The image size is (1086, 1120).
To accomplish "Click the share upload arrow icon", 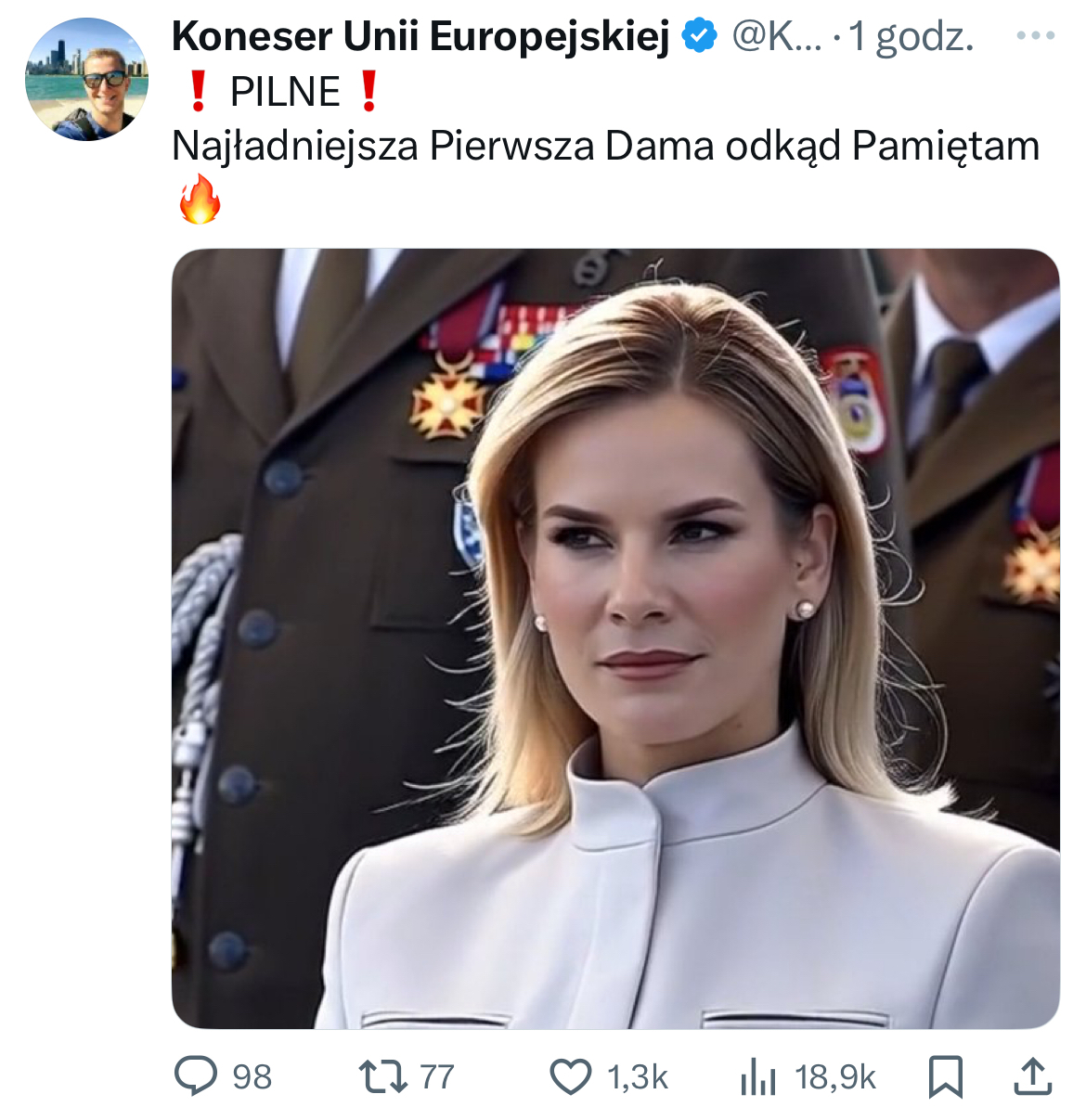I will click(1032, 1076).
